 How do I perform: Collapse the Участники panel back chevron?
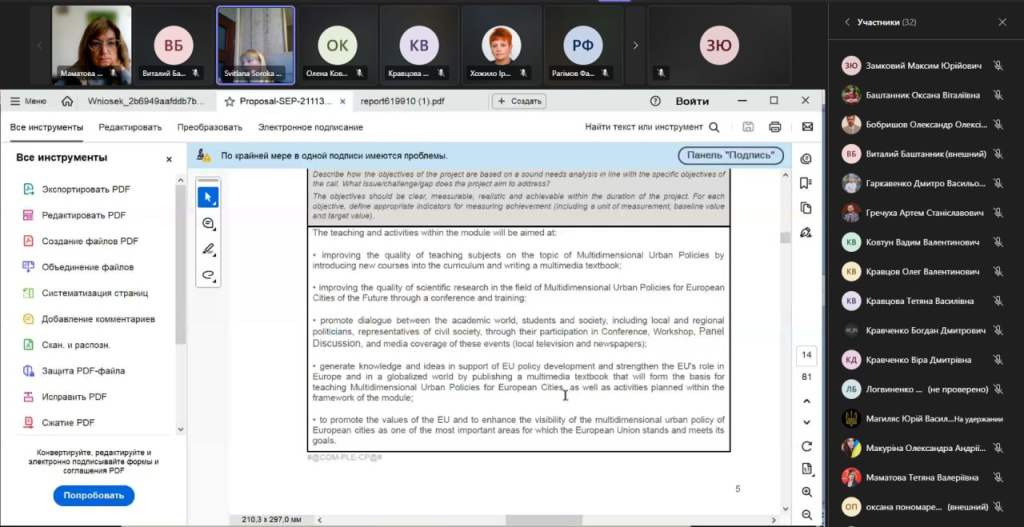pyautogui.click(x=847, y=22)
